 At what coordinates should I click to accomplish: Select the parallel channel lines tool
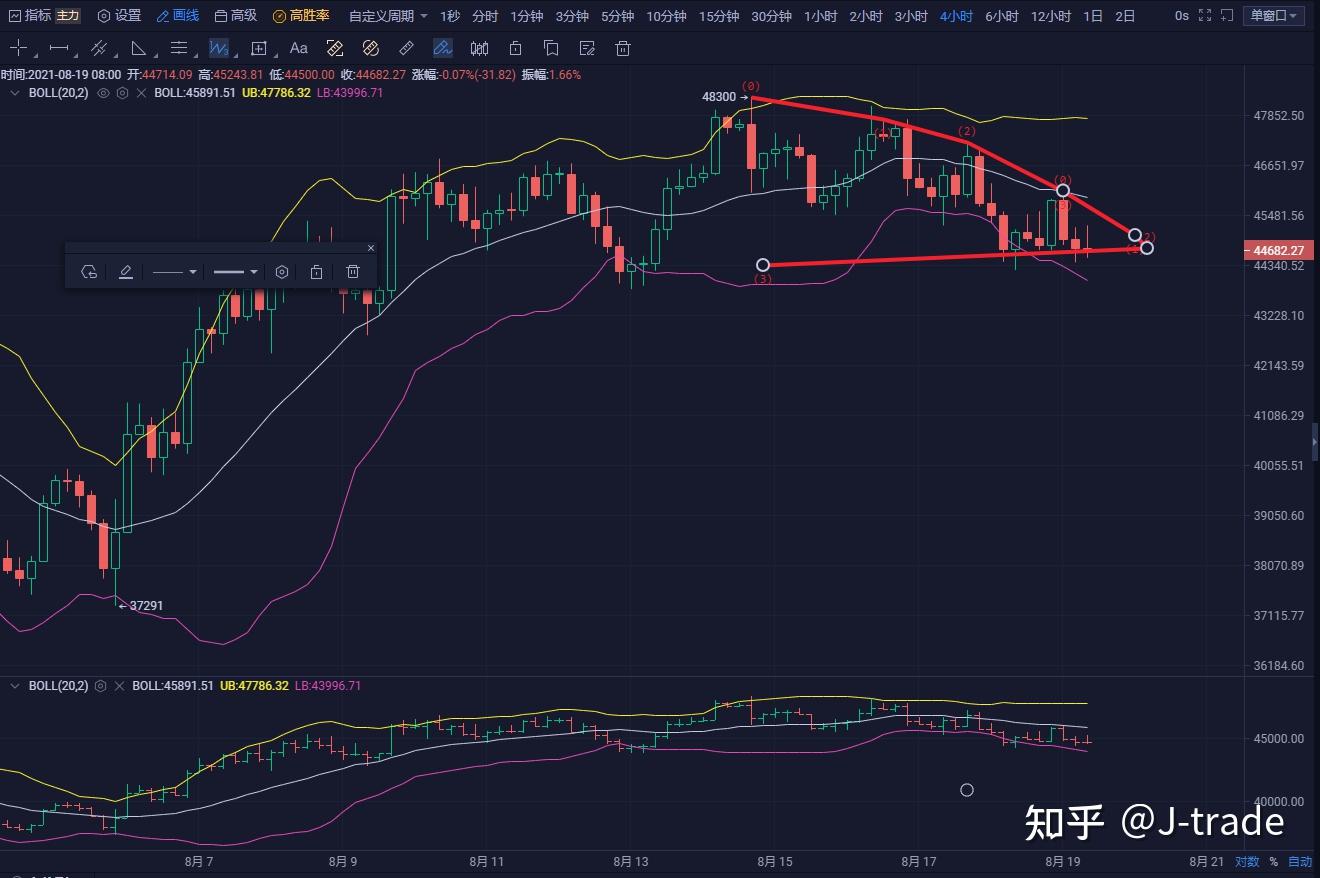click(x=99, y=48)
